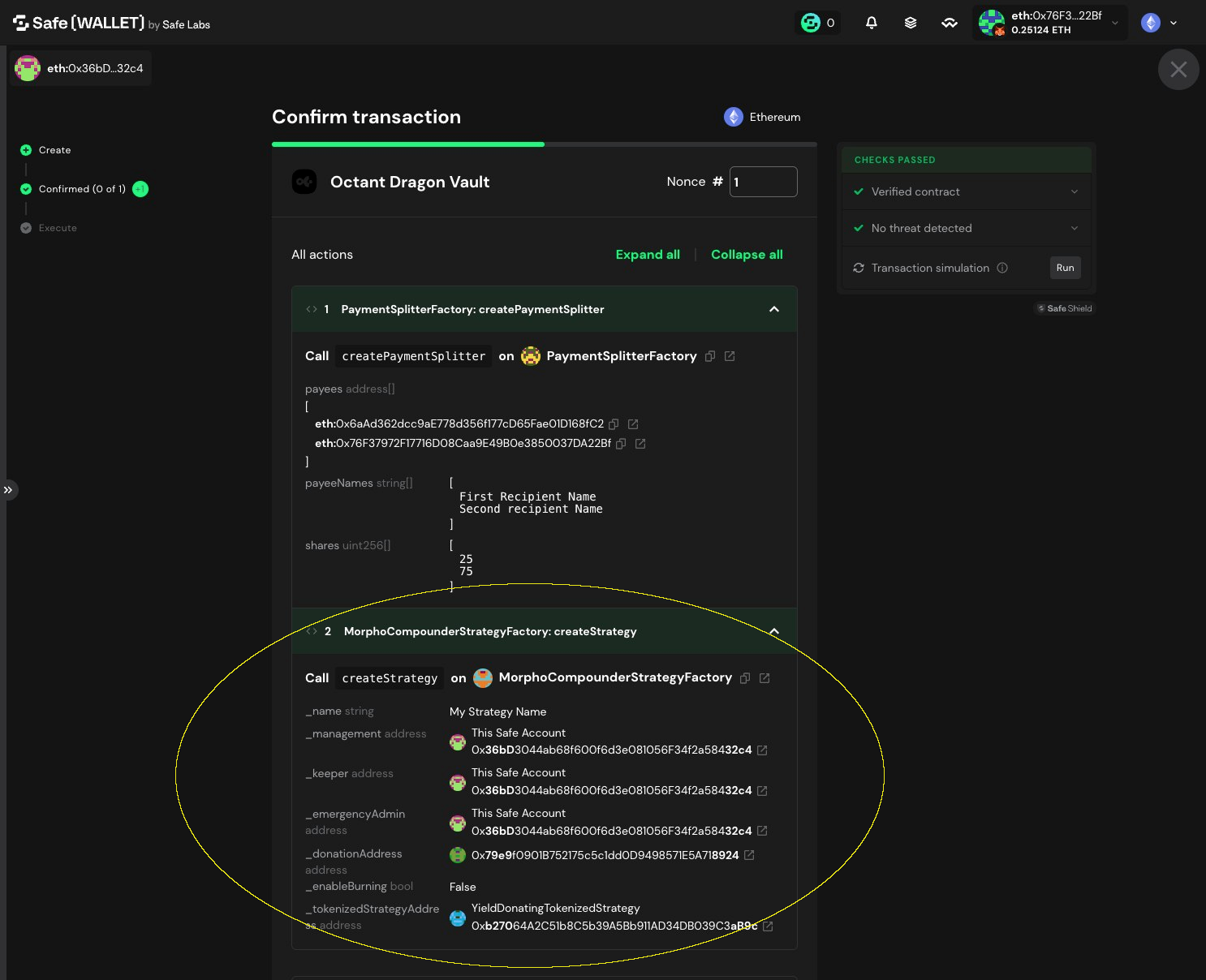Click the Create step in sidebar
The image size is (1206, 980).
46,150
